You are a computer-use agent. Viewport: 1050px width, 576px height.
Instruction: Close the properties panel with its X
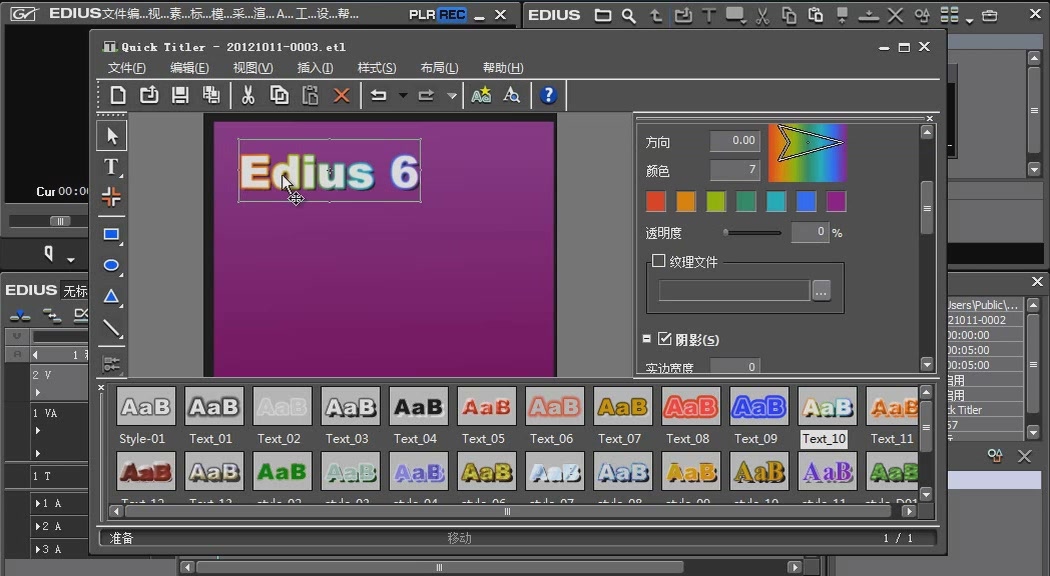(929, 119)
